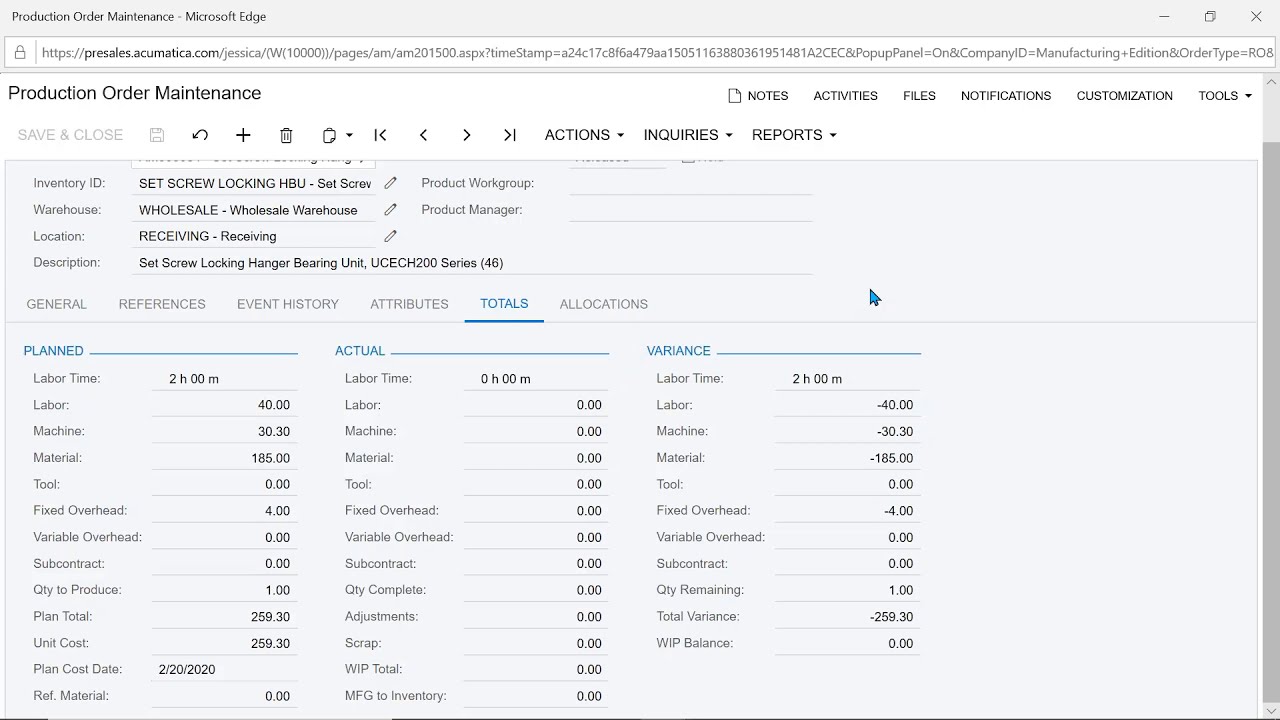Viewport: 1280px width, 720px height.
Task: Click the Notes document icon
Action: coord(735,96)
